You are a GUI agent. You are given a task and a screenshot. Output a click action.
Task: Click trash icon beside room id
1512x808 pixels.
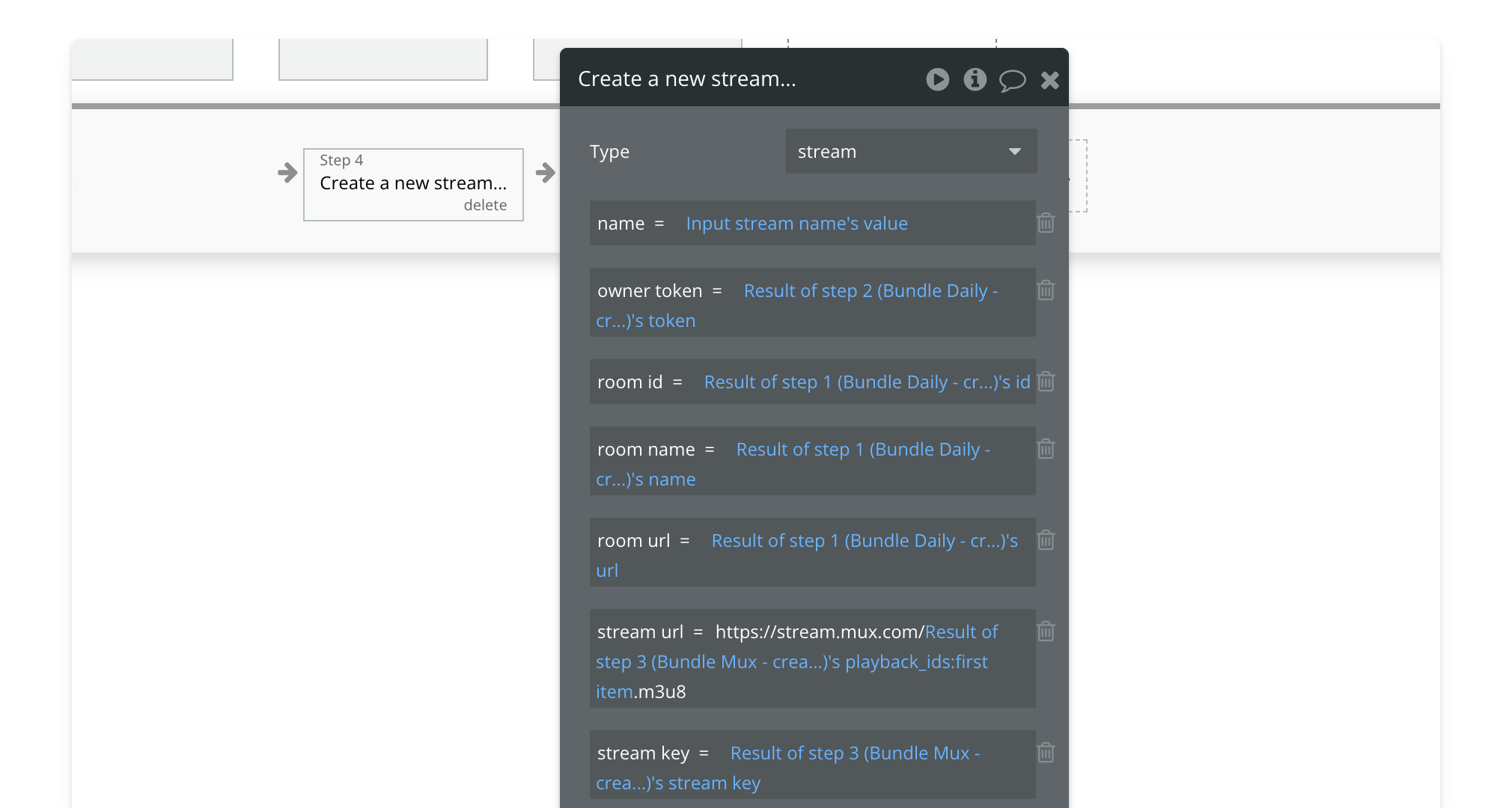1046,382
